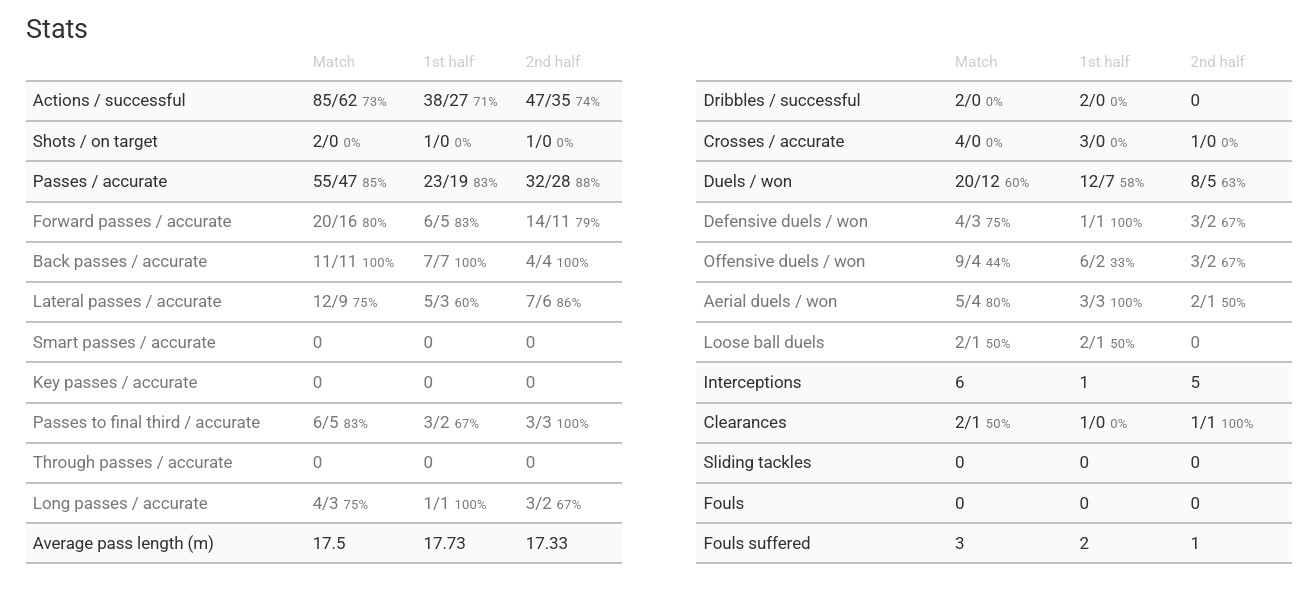Screen dimensions: 1316x596
Task: Click the Aerial duels / won label
Action: 770,302
